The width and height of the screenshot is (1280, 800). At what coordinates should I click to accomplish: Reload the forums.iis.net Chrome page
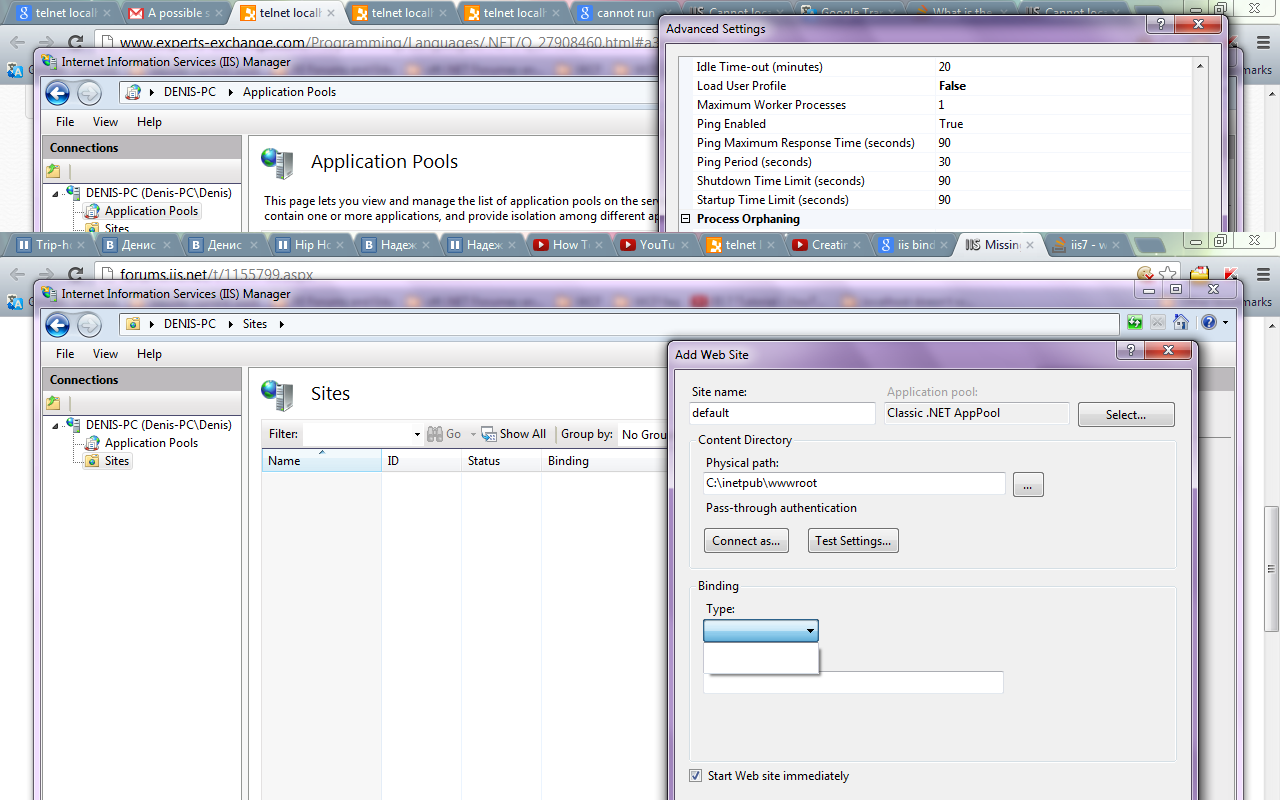(x=75, y=273)
